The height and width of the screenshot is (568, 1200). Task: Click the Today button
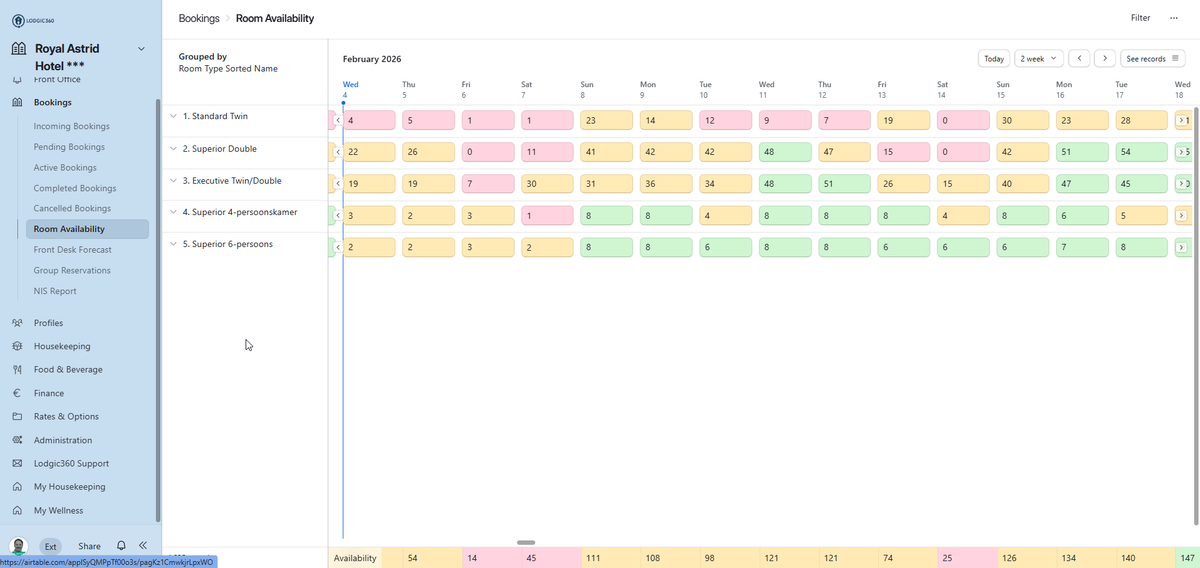point(994,59)
